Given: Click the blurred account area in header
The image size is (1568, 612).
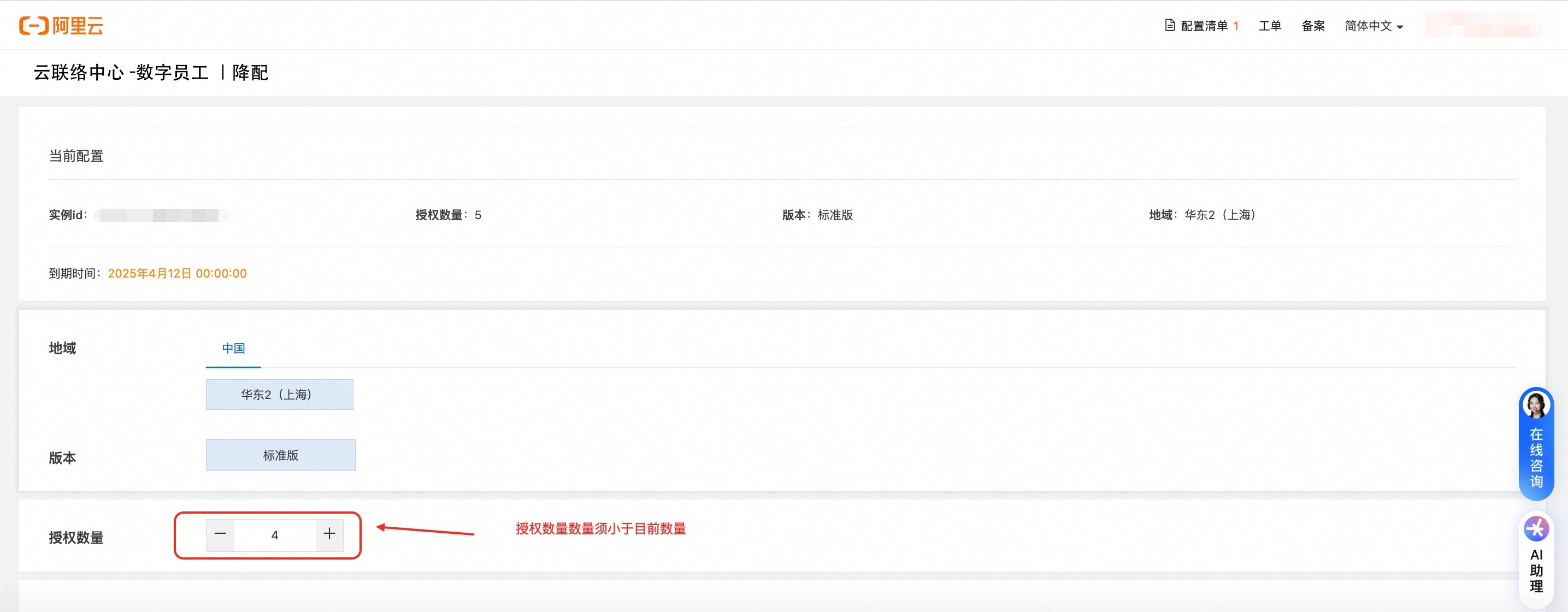Looking at the screenshot, I should [x=1483, y=25].
